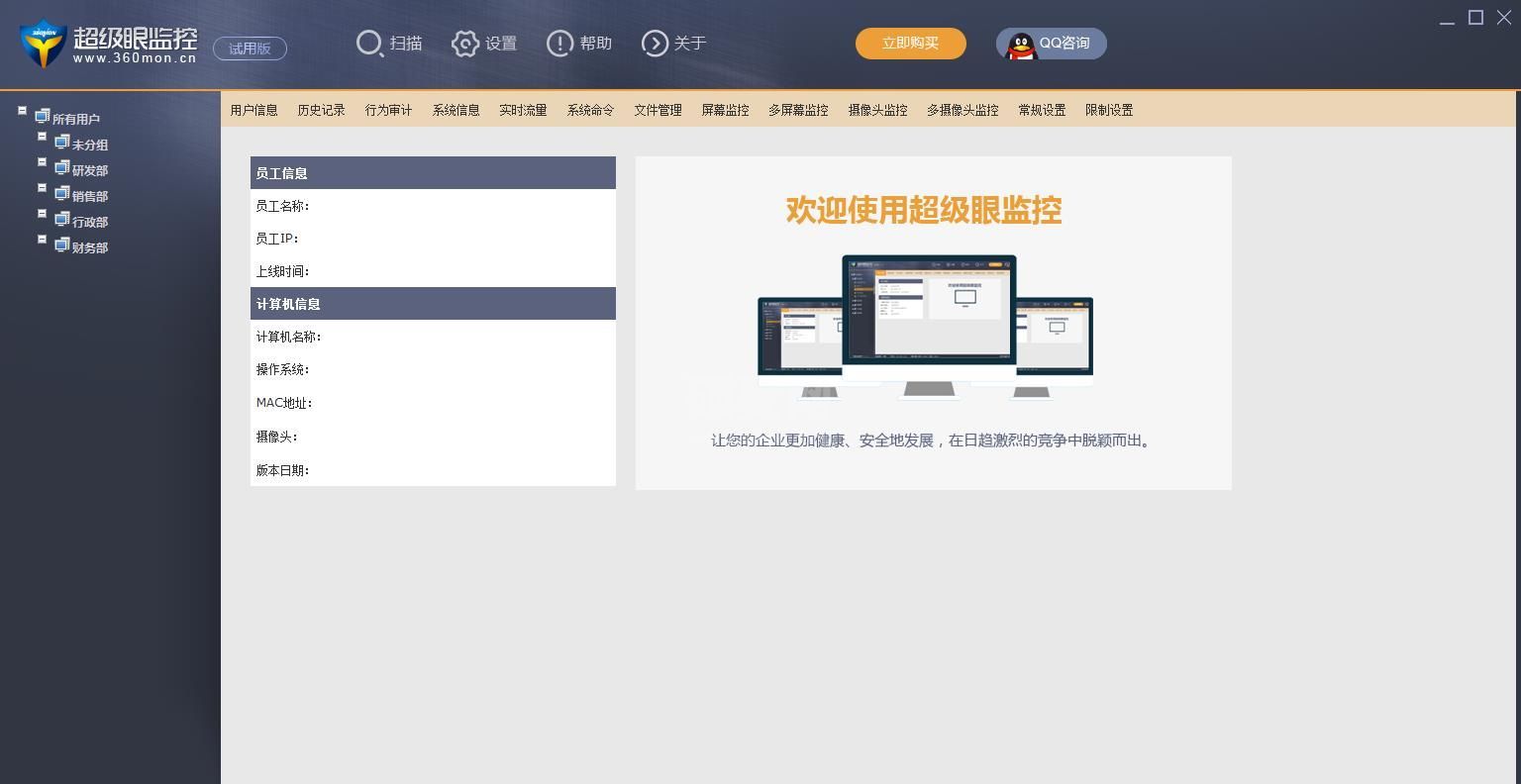The width and height of the screenshot is (1521, 784).
Task: Click the 关于 label text
Action: (690, 44)
